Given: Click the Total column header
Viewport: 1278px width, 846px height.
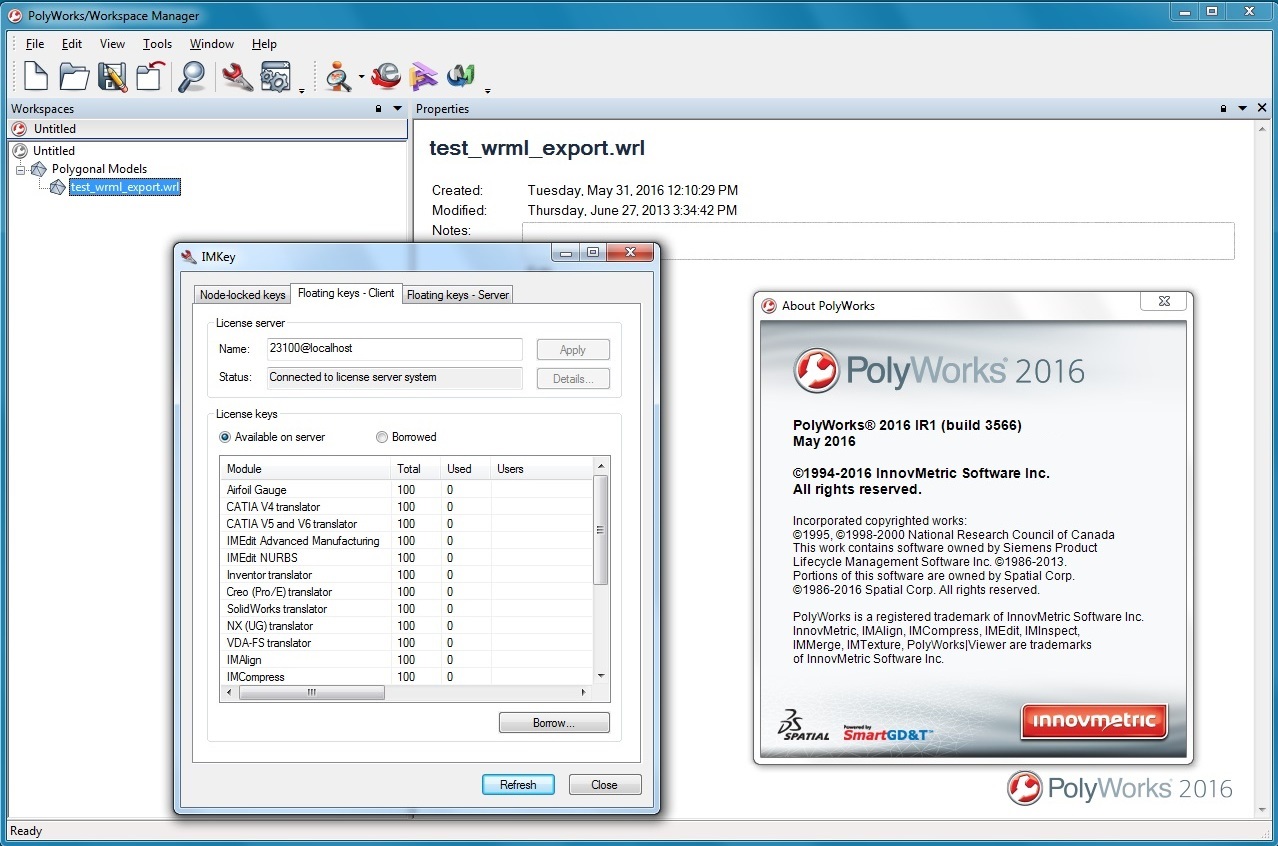Looking at the screenshot, I should pos(416,469).
